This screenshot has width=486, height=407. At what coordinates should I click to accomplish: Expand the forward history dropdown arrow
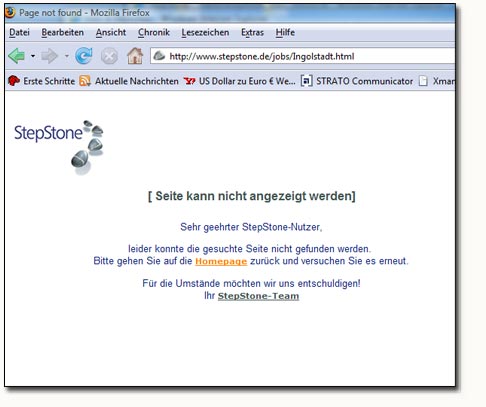67,56
